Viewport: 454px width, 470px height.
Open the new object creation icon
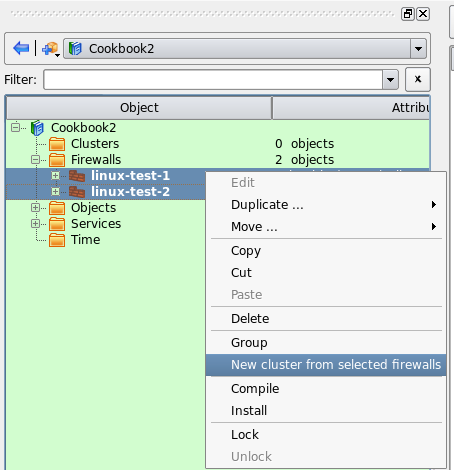pyautogui.click(x=51, y=49)
